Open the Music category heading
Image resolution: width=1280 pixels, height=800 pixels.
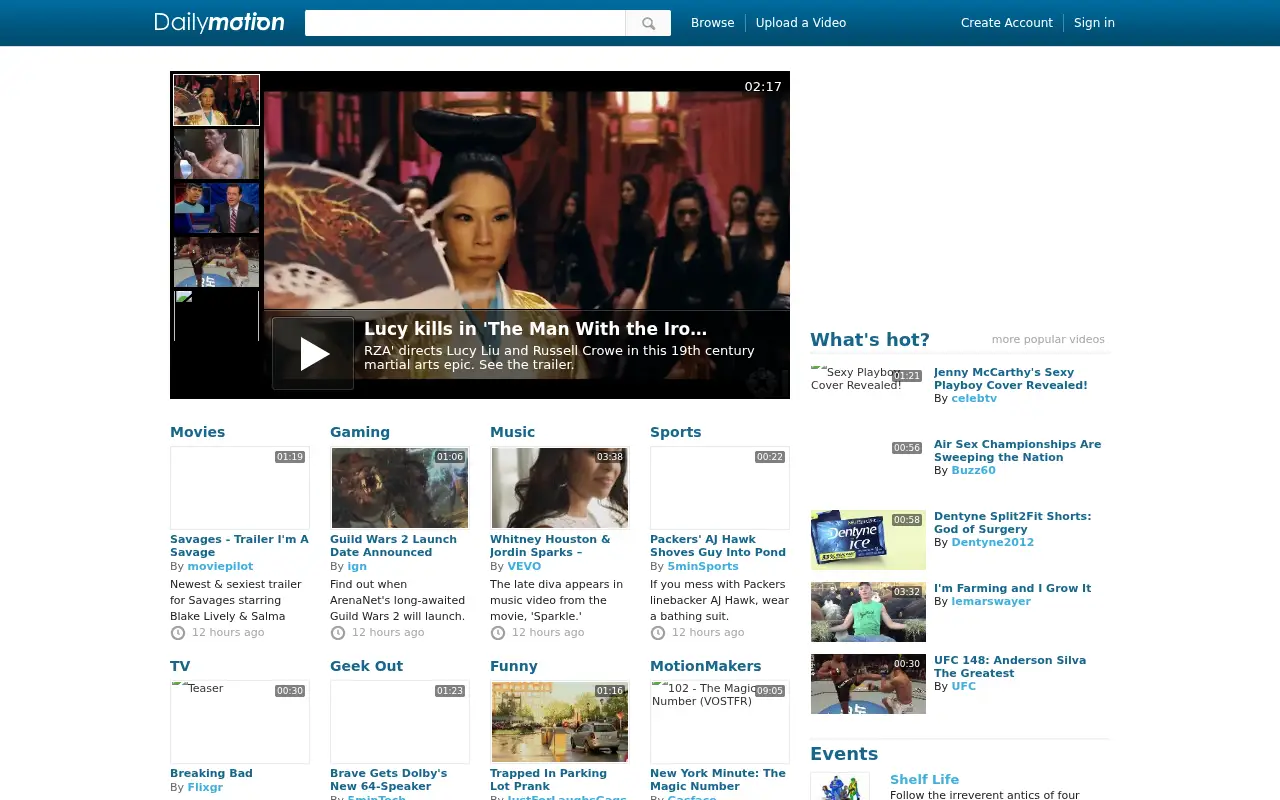tap(512, 432)
